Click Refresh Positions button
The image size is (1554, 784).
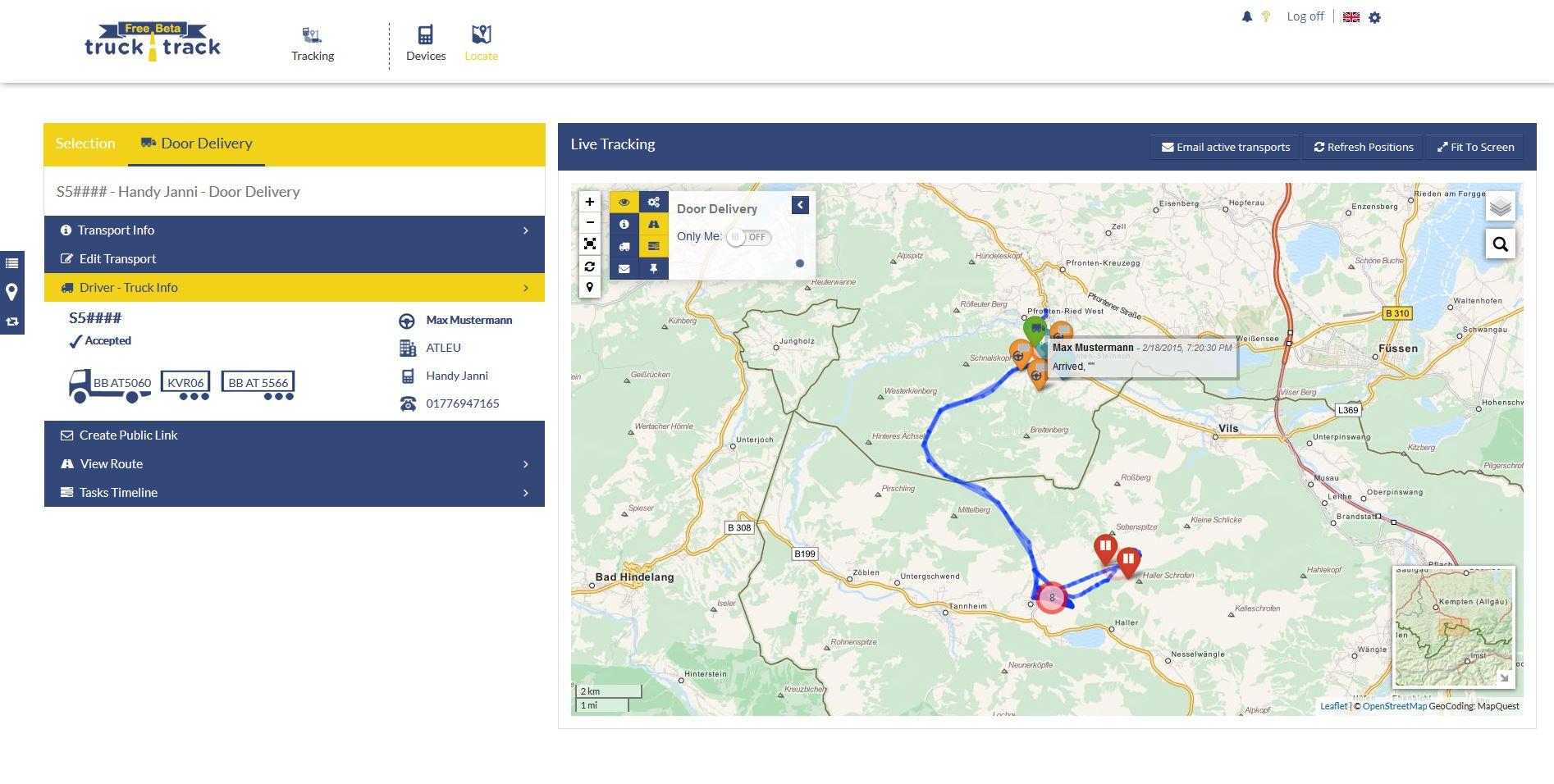coord(1364,148)
